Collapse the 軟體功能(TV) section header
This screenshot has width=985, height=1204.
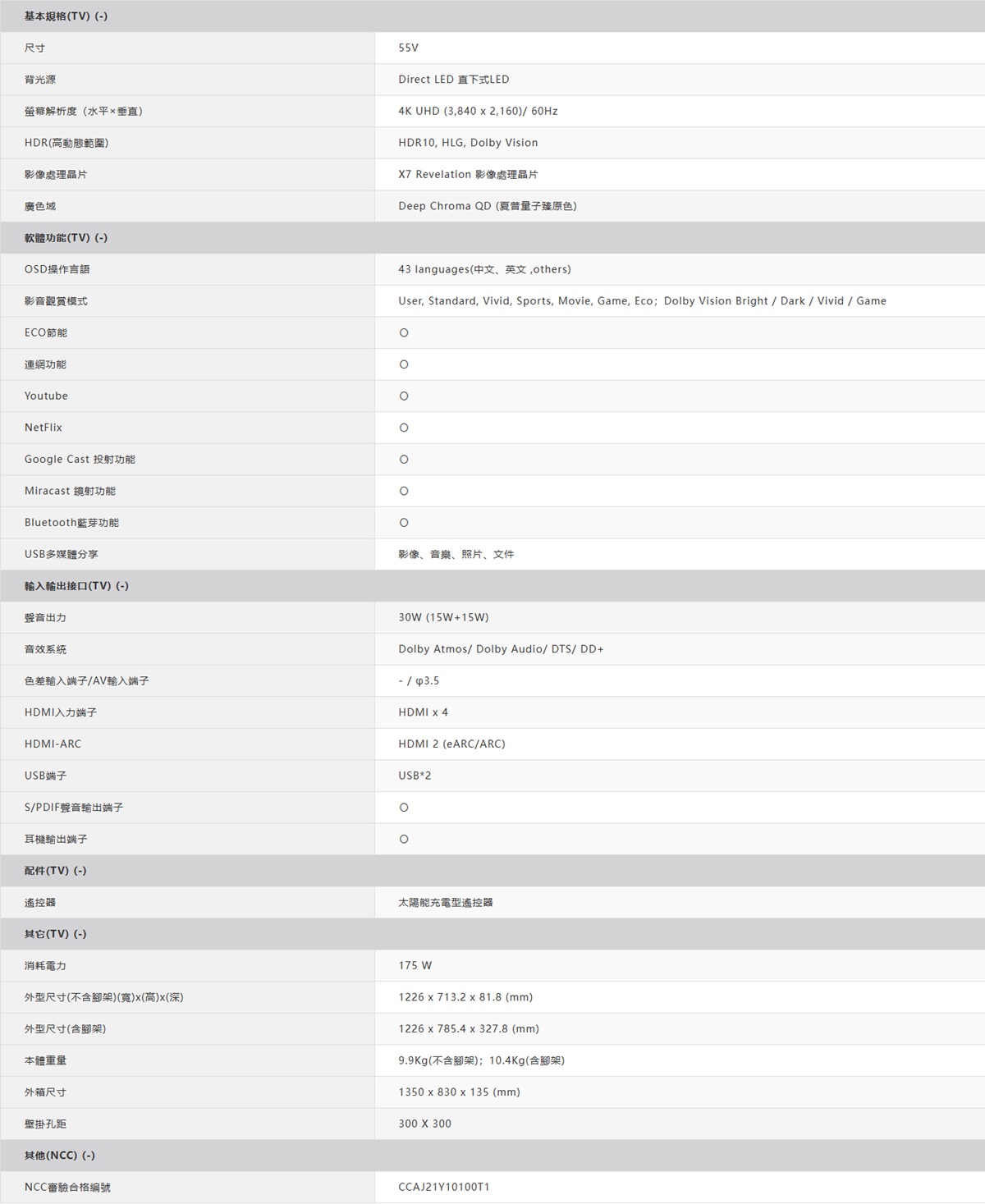tap(66, 238)
